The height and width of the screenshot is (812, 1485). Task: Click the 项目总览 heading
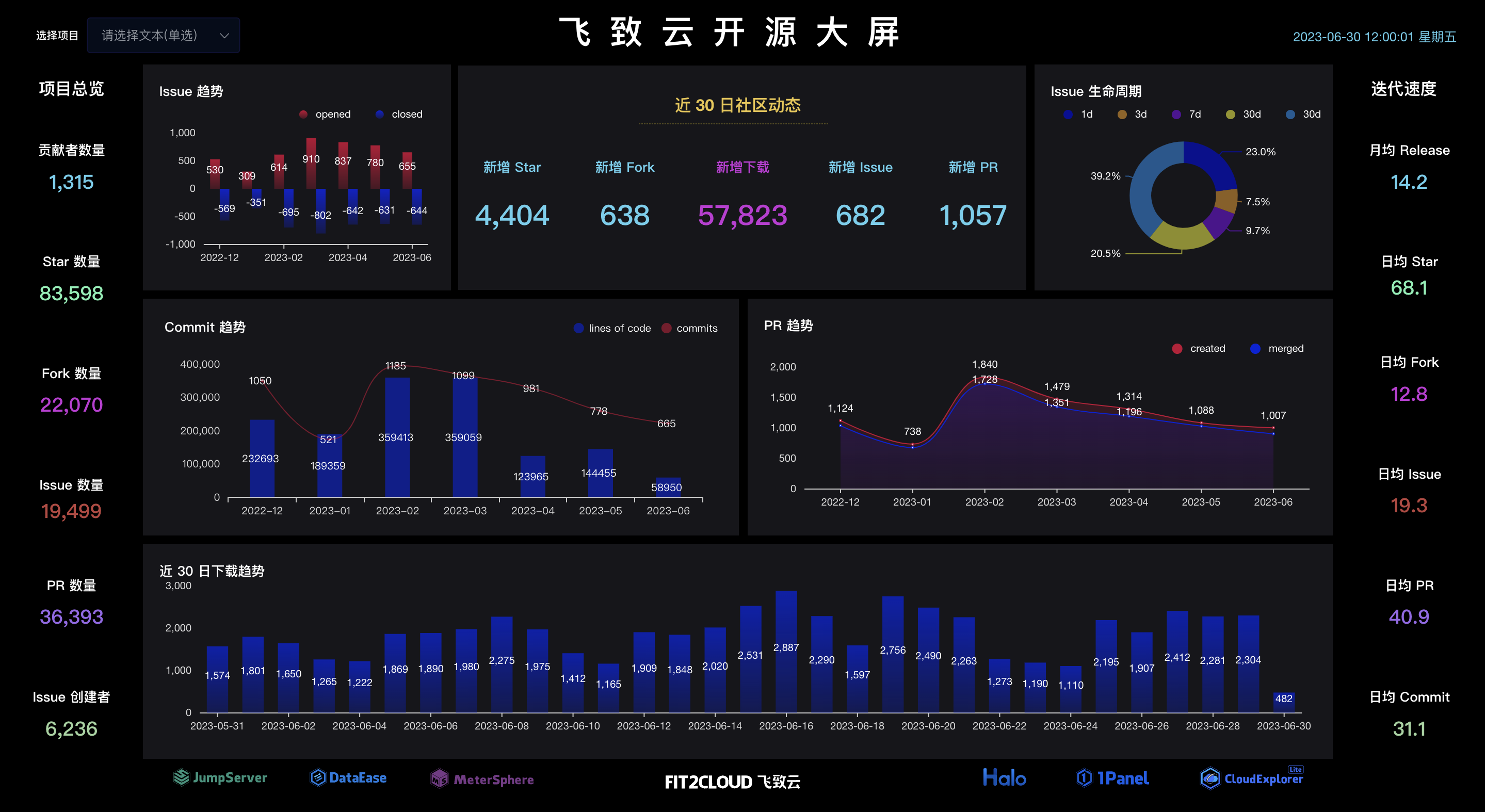[x=71, y=89]
